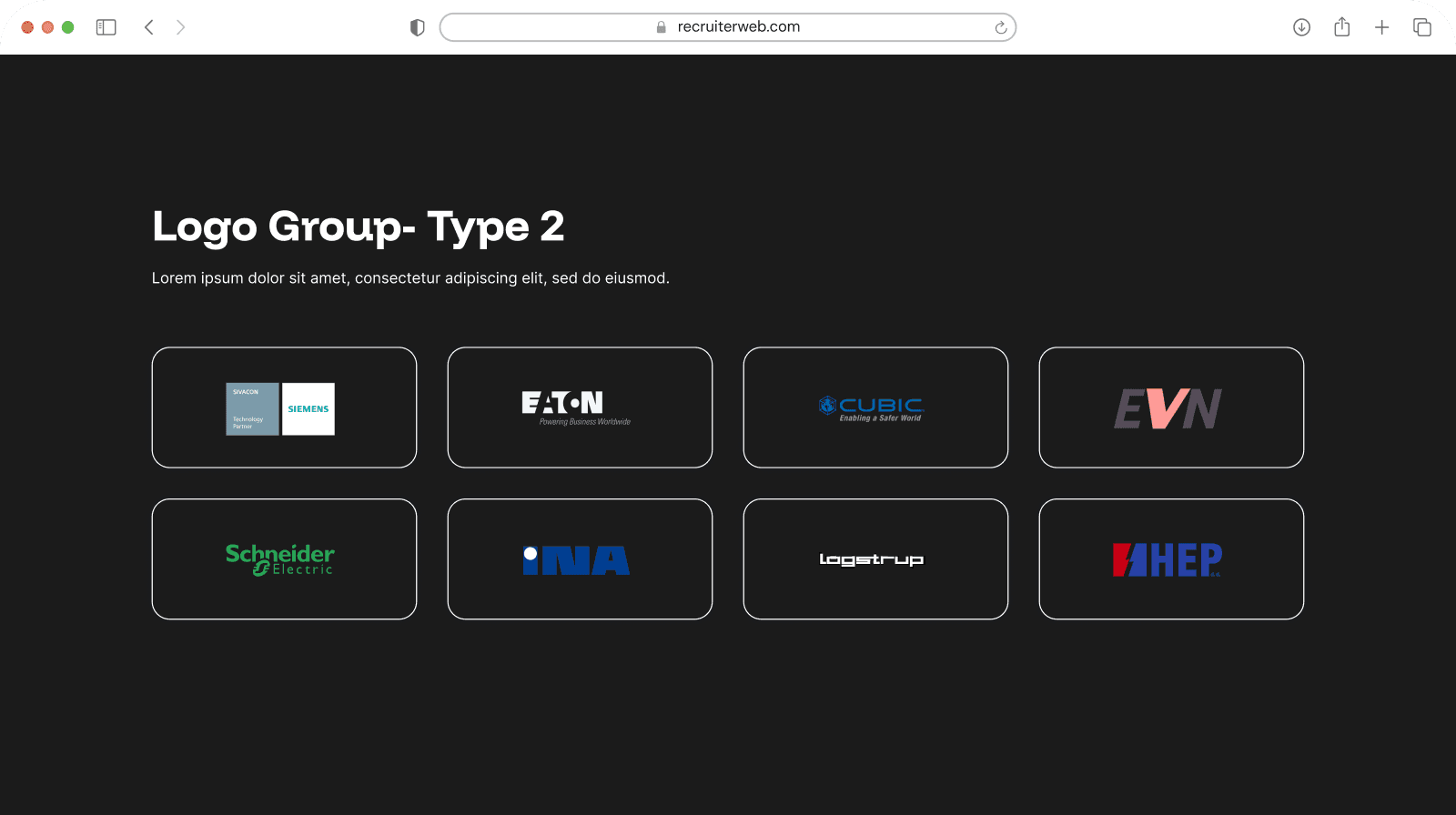Open the privacy shield report
This screenshot has height=815, width=1456.
coord(418,27)
